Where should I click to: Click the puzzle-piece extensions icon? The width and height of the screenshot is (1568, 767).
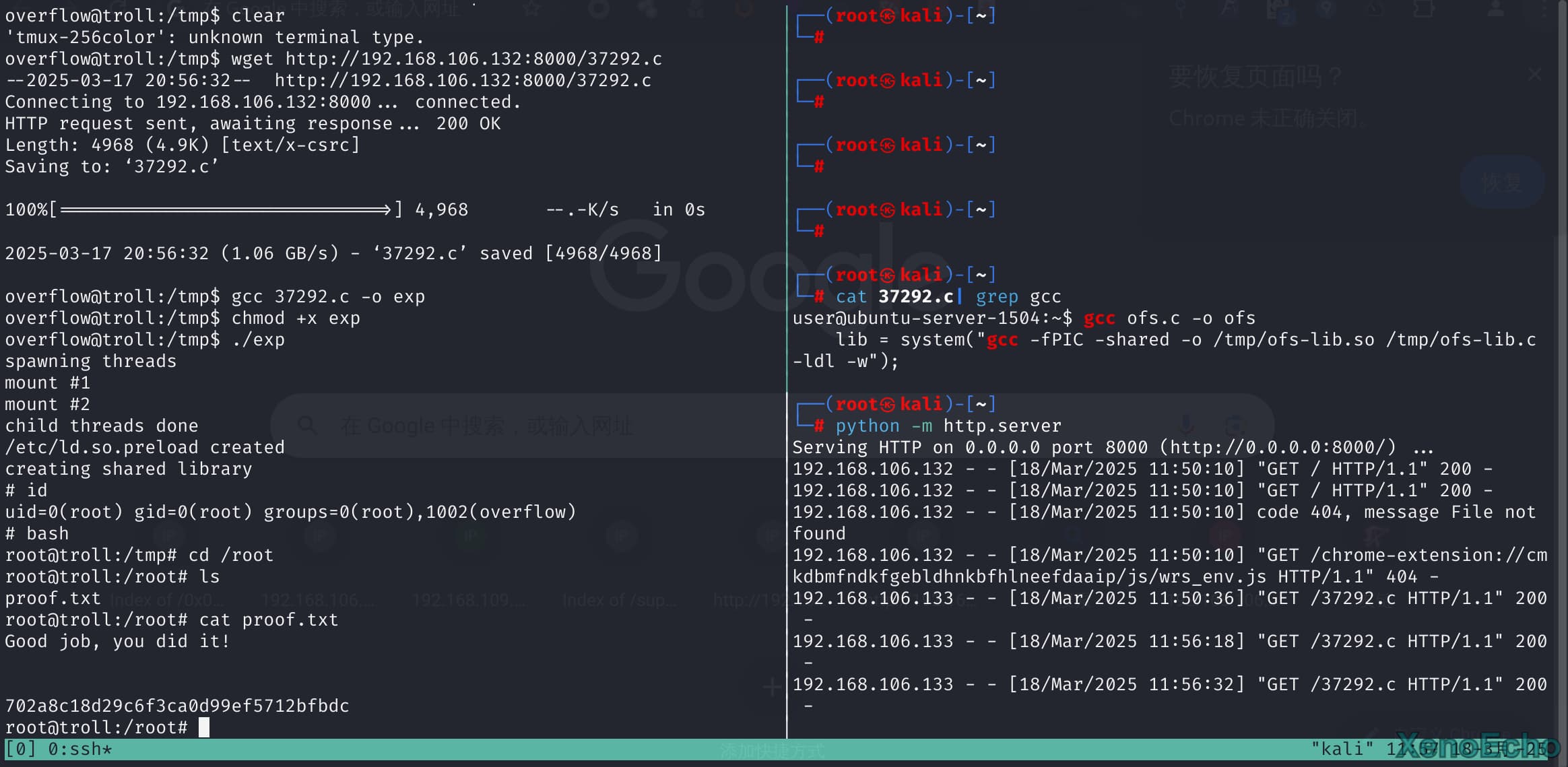click(1424, 9)
